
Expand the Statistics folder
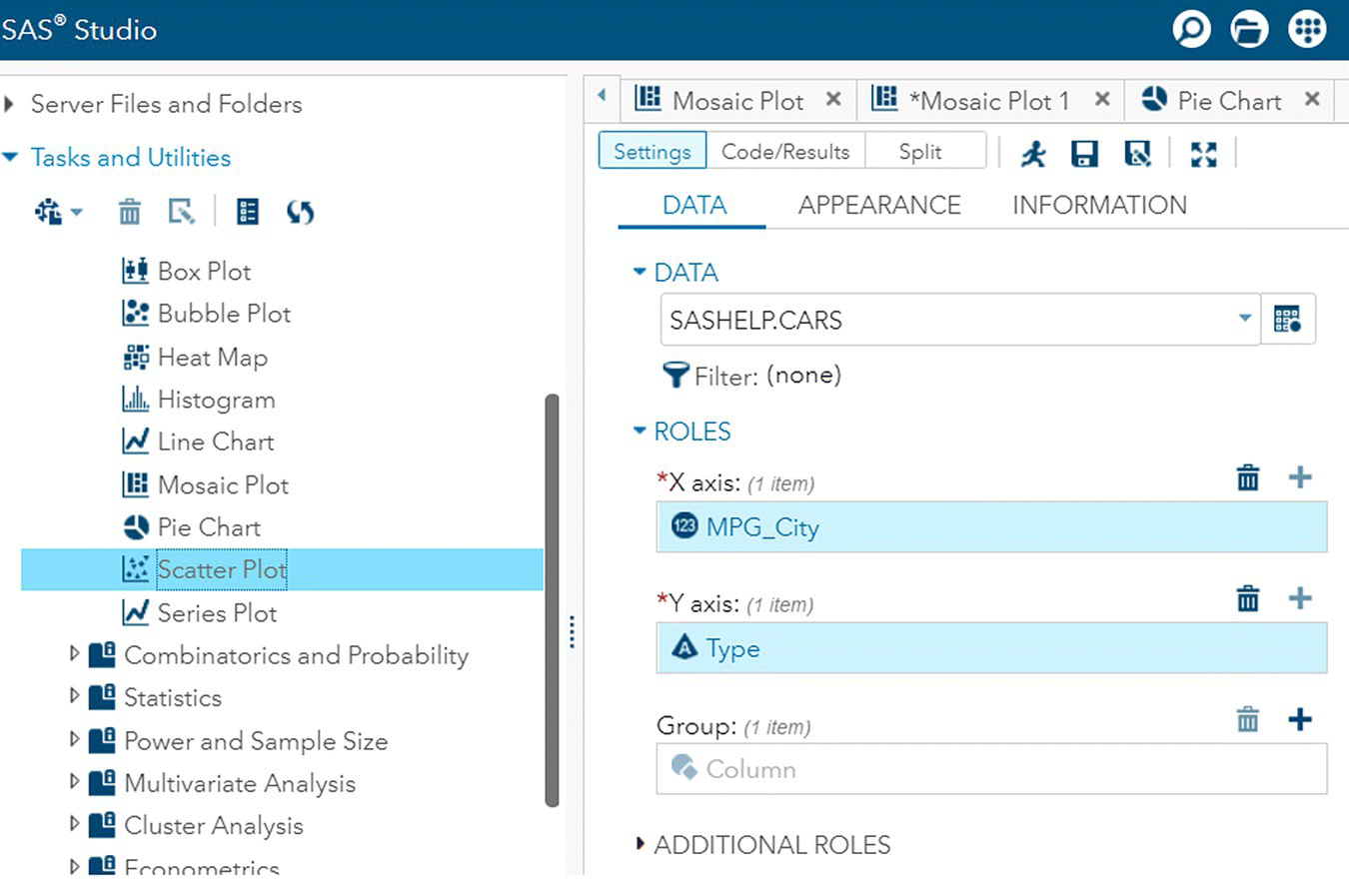[74, 696]
